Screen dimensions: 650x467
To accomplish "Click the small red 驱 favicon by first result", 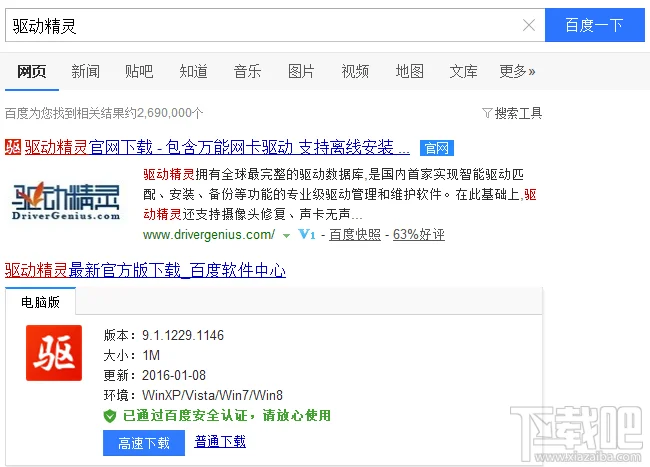I will (x=13, y=147).
